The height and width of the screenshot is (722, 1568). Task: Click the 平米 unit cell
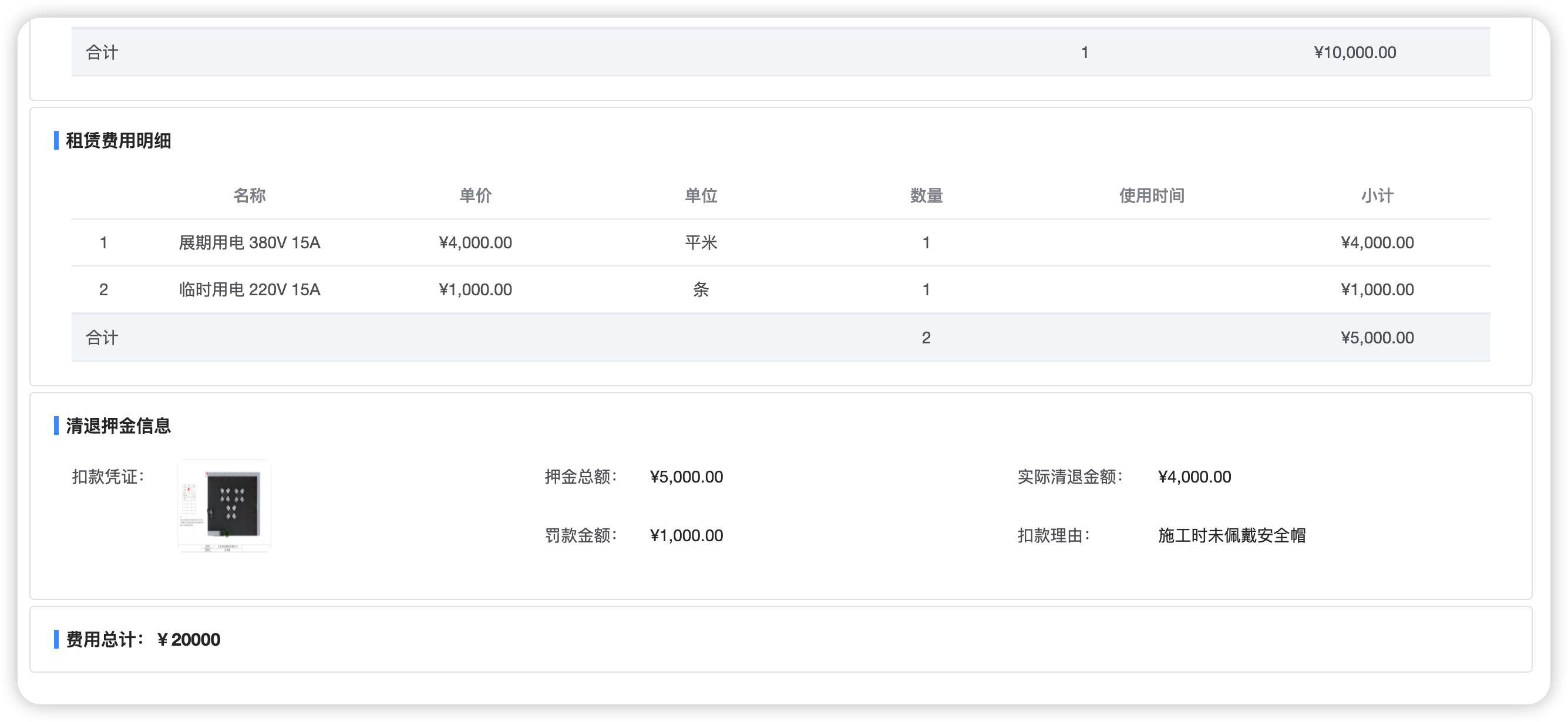tap(701, 242)
